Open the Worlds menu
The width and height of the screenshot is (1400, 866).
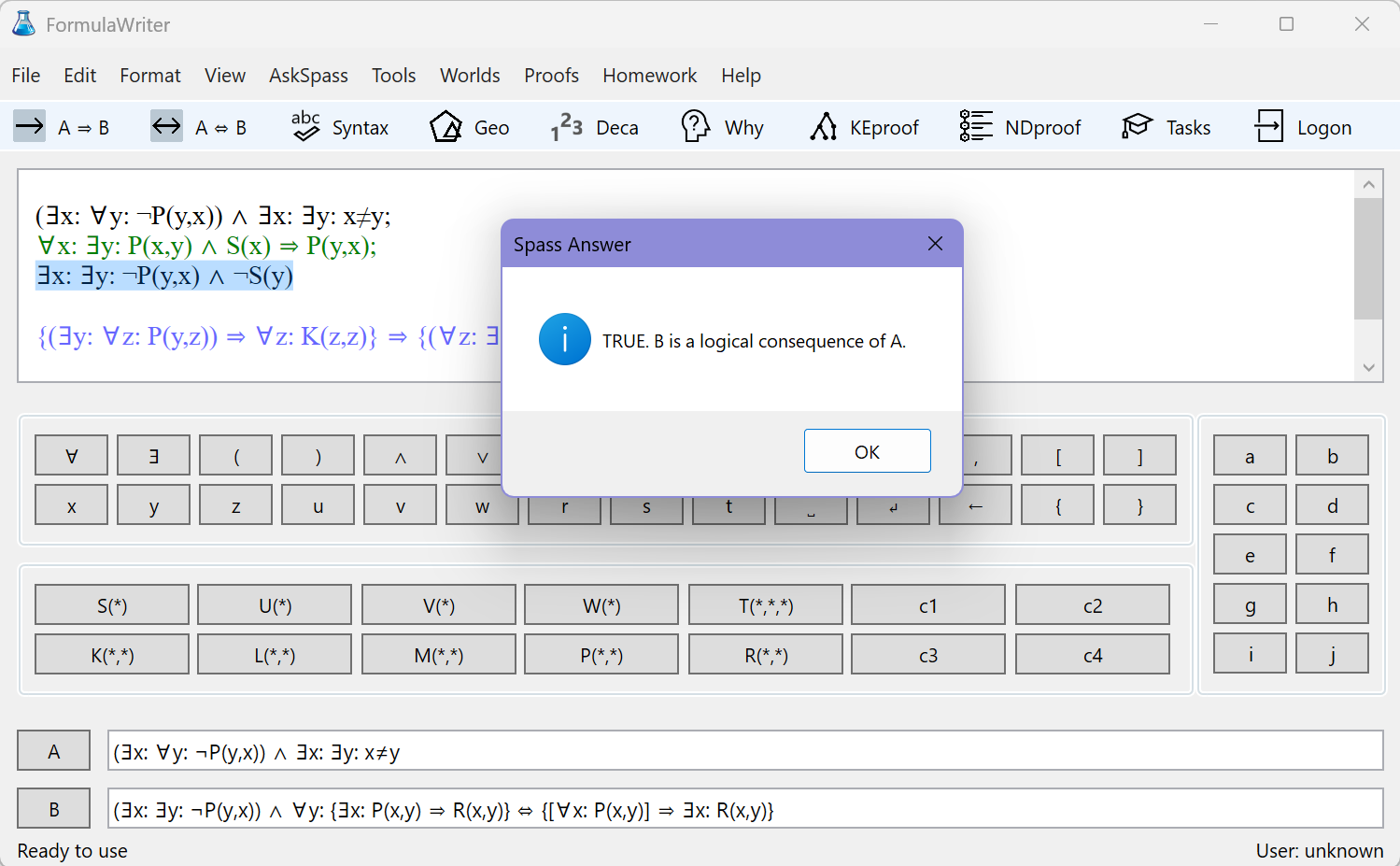[x=470, y=76]
